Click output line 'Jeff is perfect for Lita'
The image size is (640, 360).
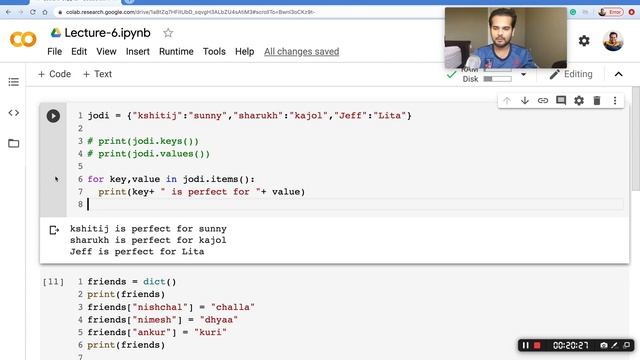click(137, 251)
